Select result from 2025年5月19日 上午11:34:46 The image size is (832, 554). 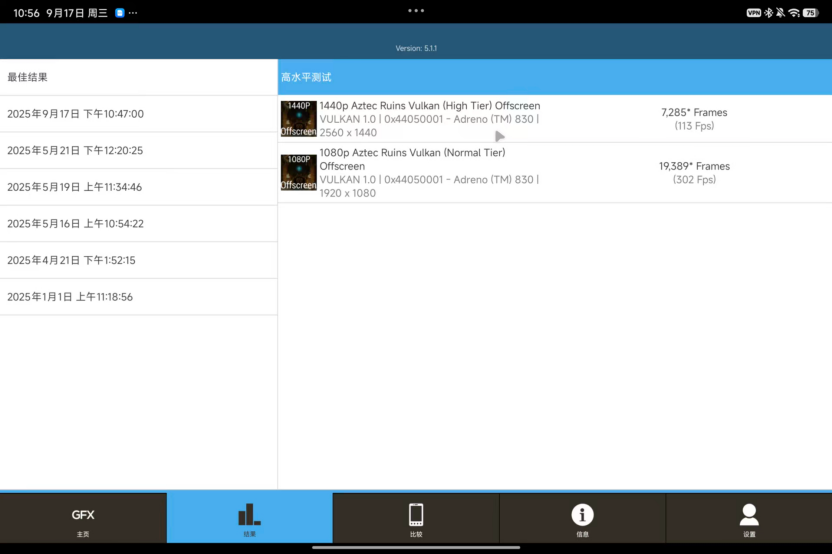(138, 187)
